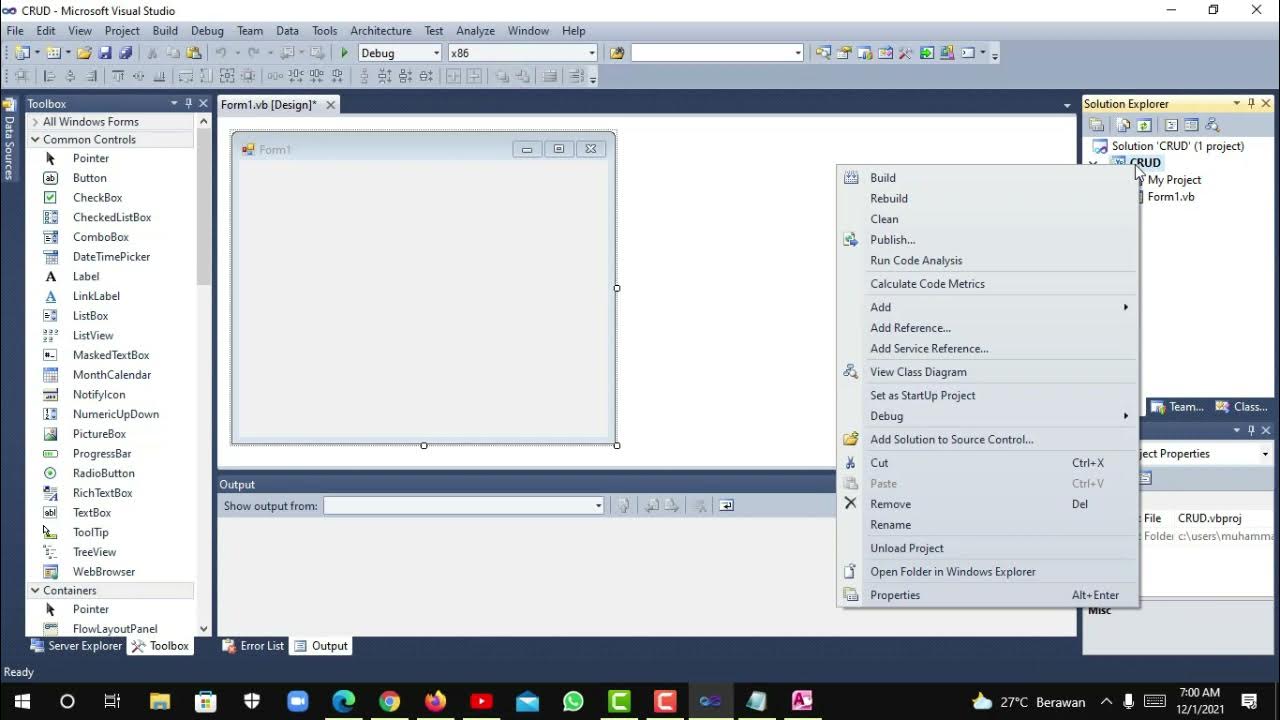Viewport: 1280px width, 720px height.
Task: Open Windows Start menu
Action: point(21,701)
